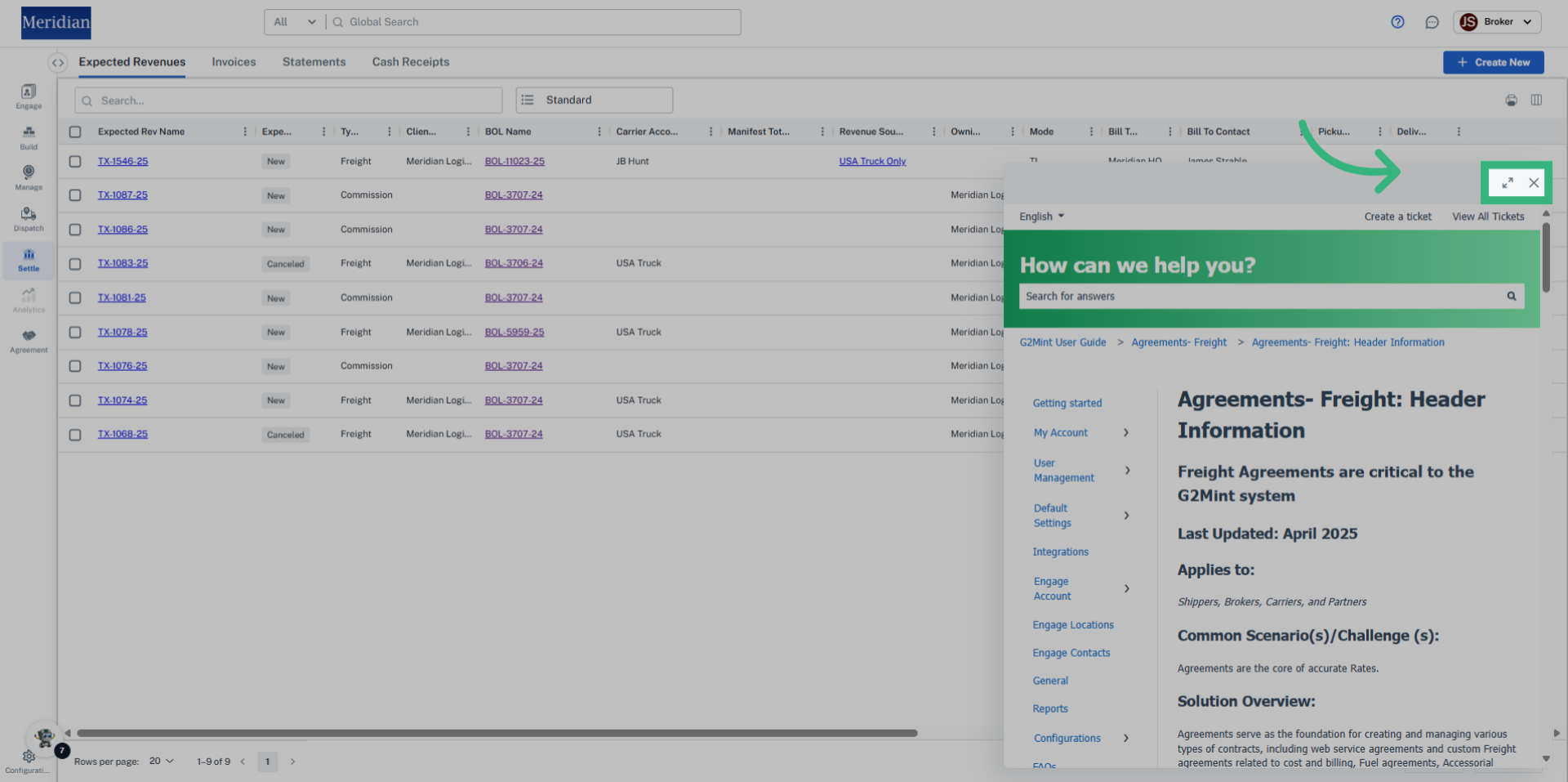Open the Engage sidebar icon
The image size is (1568, 782).
tap(29, 96)
